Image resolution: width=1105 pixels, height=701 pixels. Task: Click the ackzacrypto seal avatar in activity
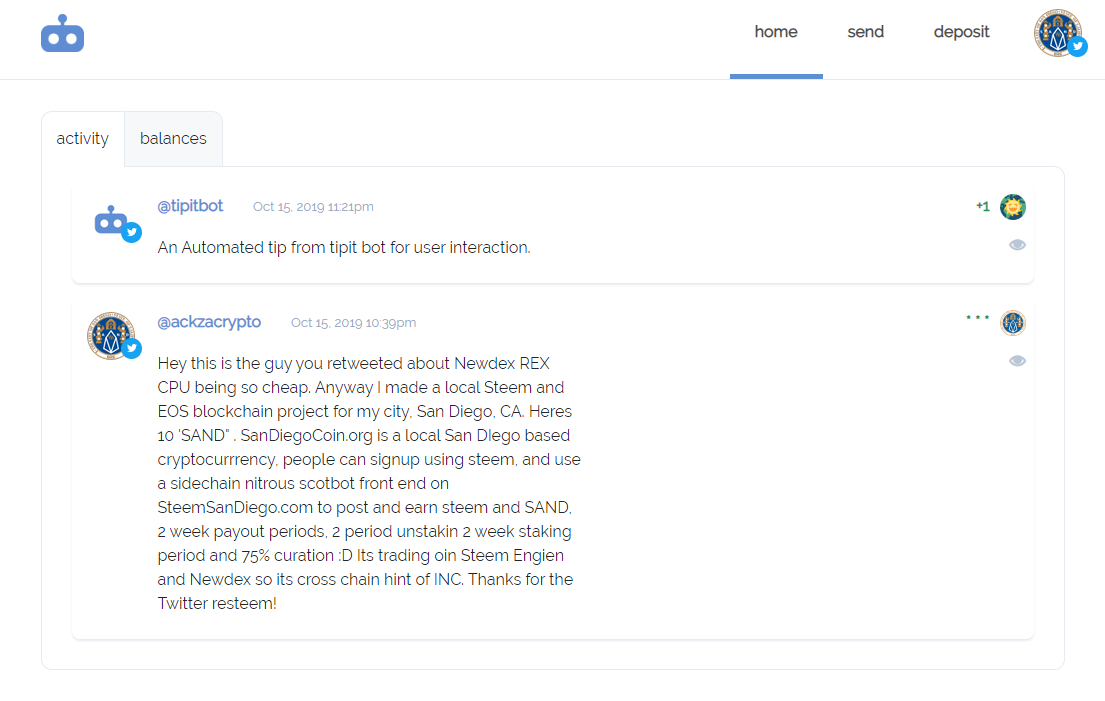[113, 336]
